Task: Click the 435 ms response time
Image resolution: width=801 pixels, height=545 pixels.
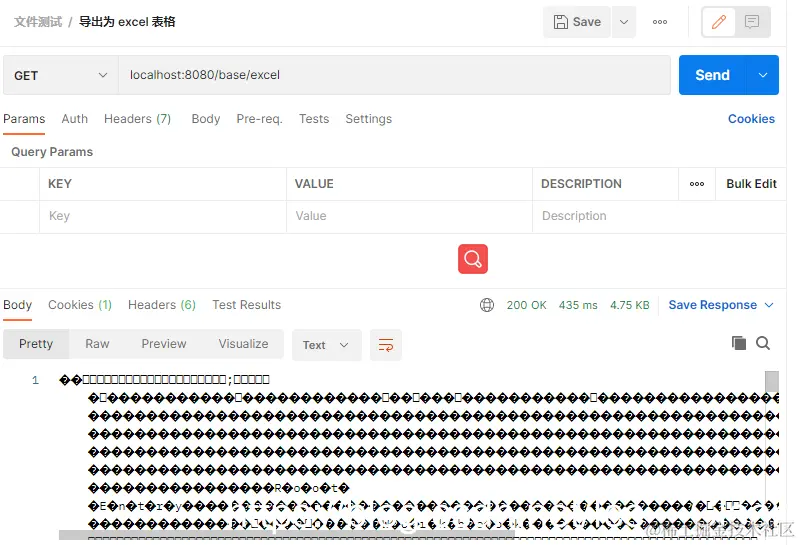Action: pos(578,305)
